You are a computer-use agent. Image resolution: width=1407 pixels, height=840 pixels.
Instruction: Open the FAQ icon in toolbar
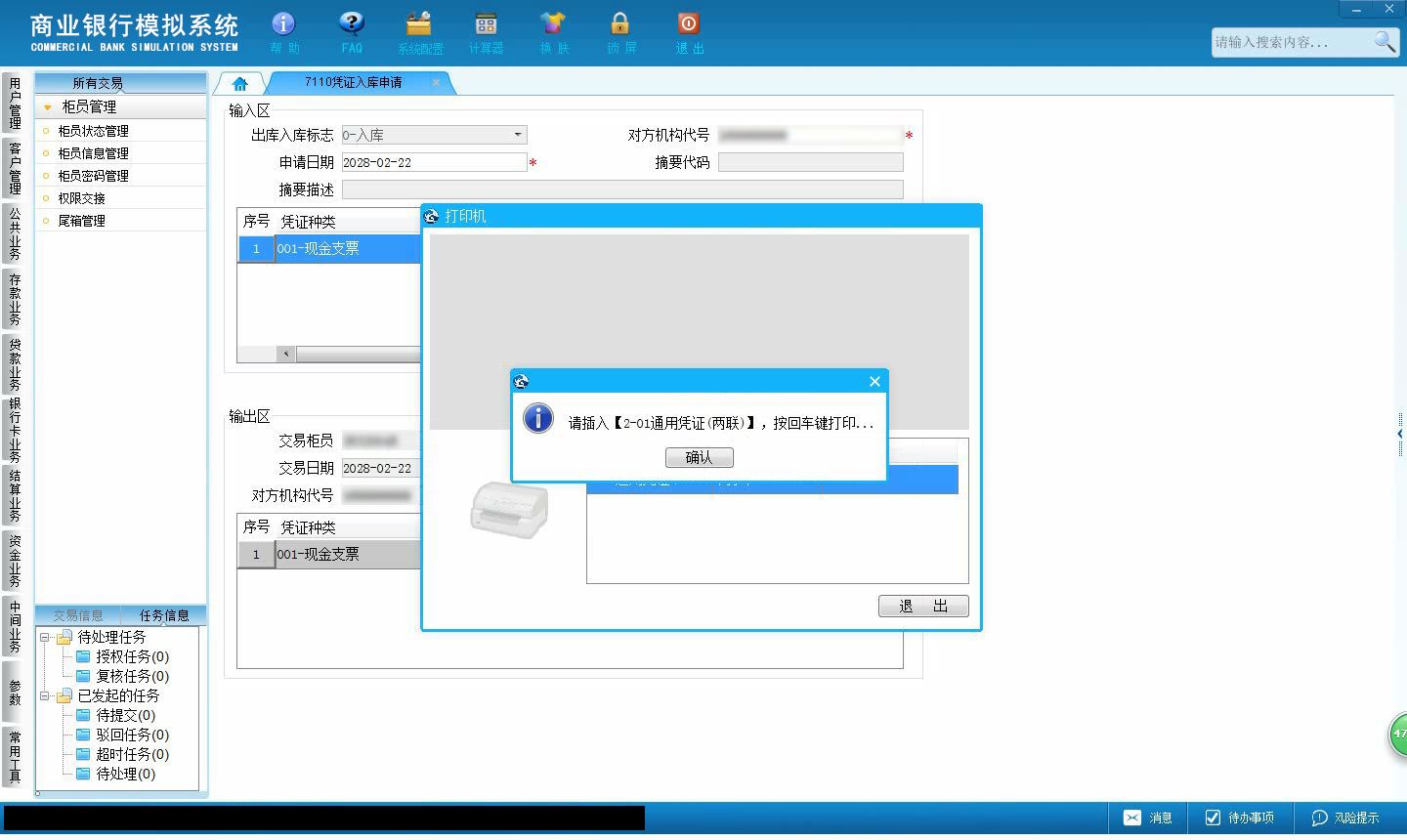tap(352, 33)
